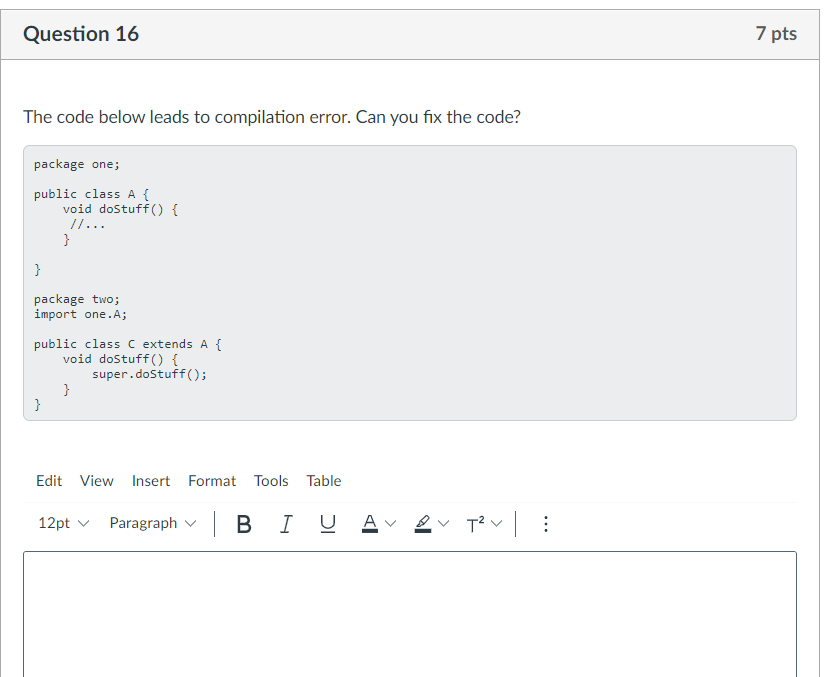The width and height of the screenshot is (830, 677).
Task: Select the gray Java code block
Action: point(410,283)
